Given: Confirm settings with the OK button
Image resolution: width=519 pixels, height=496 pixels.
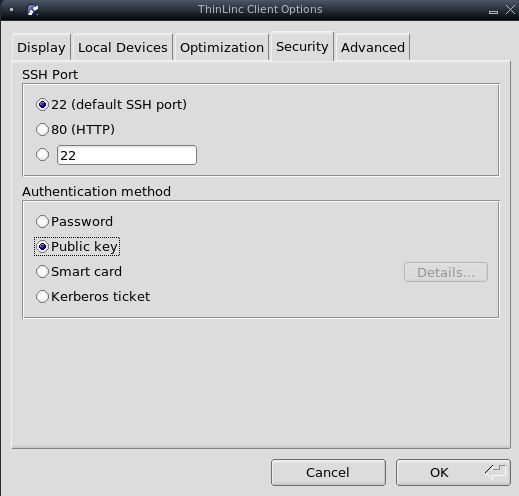Looking at the screenshot, I should (x=453, y=472).
